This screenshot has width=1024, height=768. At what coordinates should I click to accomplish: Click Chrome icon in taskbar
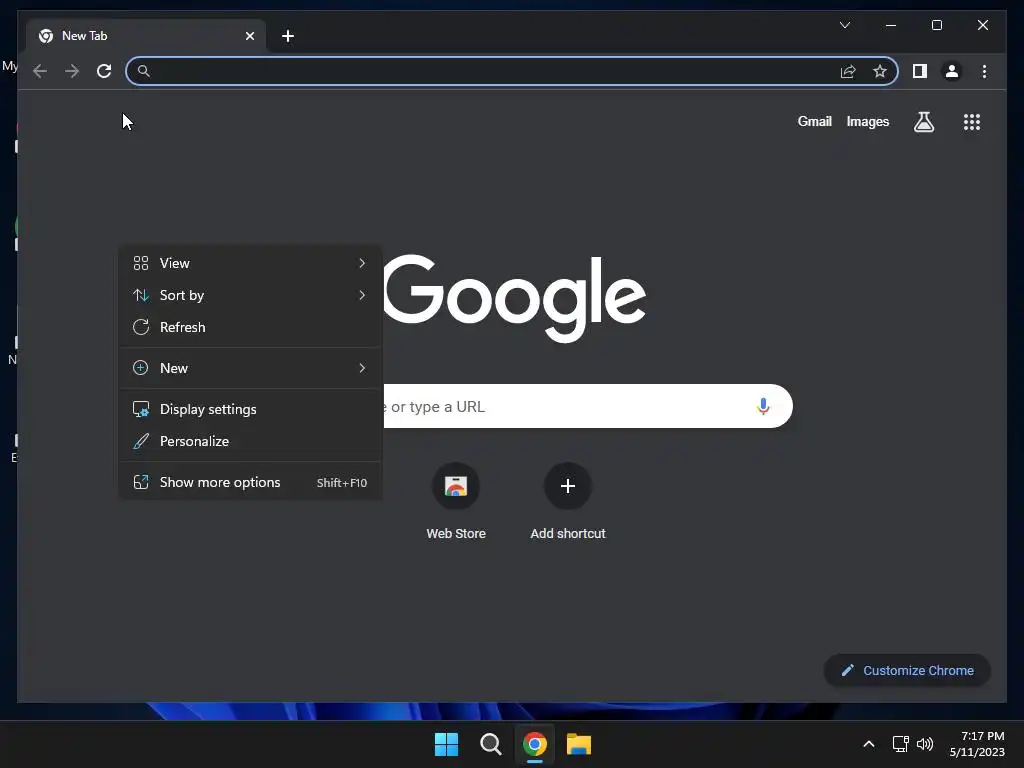pos(535,744)
